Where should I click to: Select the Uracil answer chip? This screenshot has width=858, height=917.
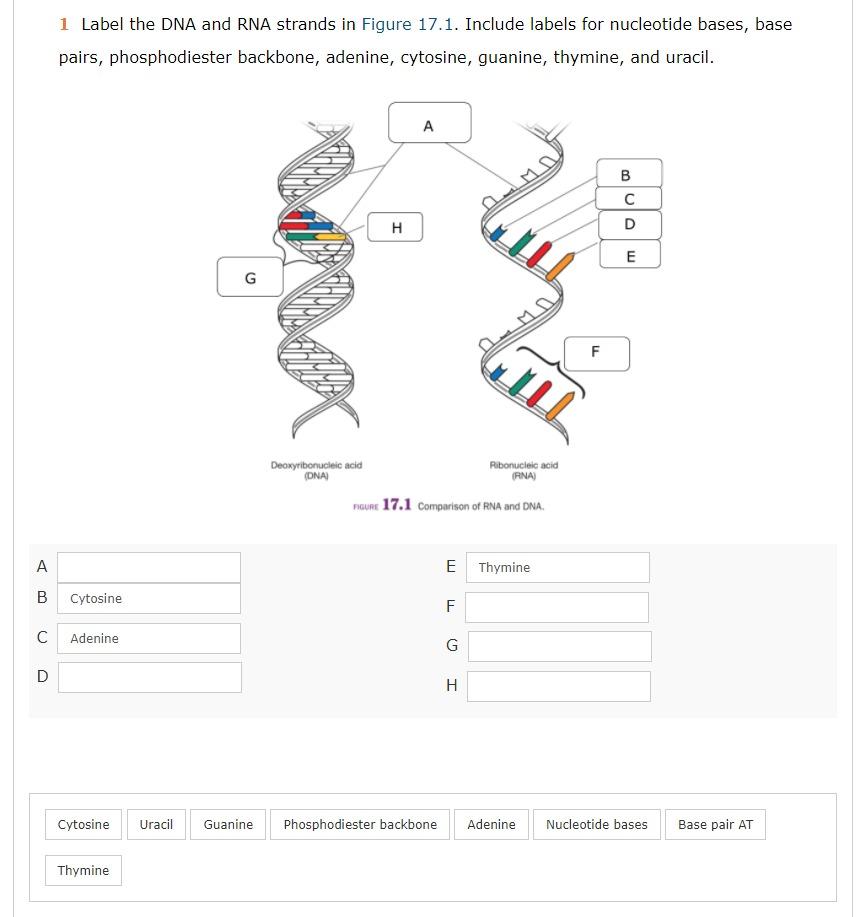click(156, 825)
